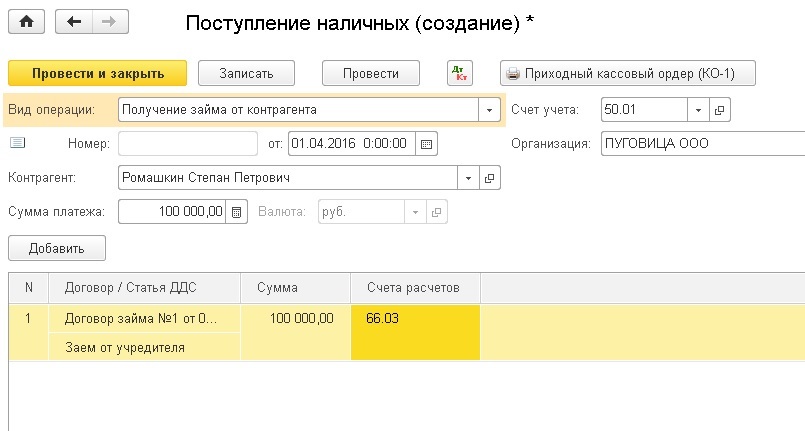The width and height of the screenshot is (805, 431).
Task: Click the Провести button
Action: (370, 73)
